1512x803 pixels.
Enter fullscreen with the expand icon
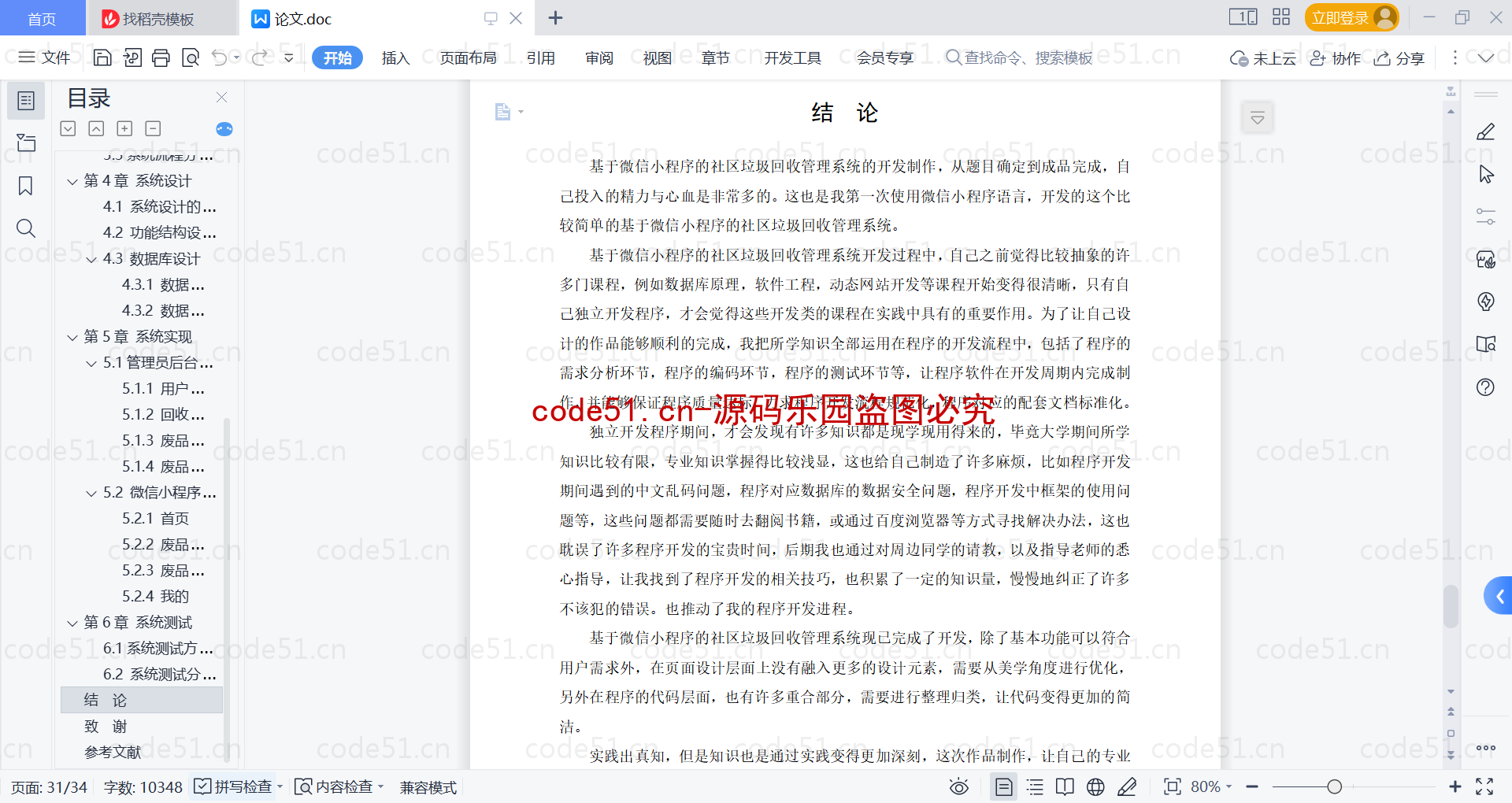[x=1484, y=786]
